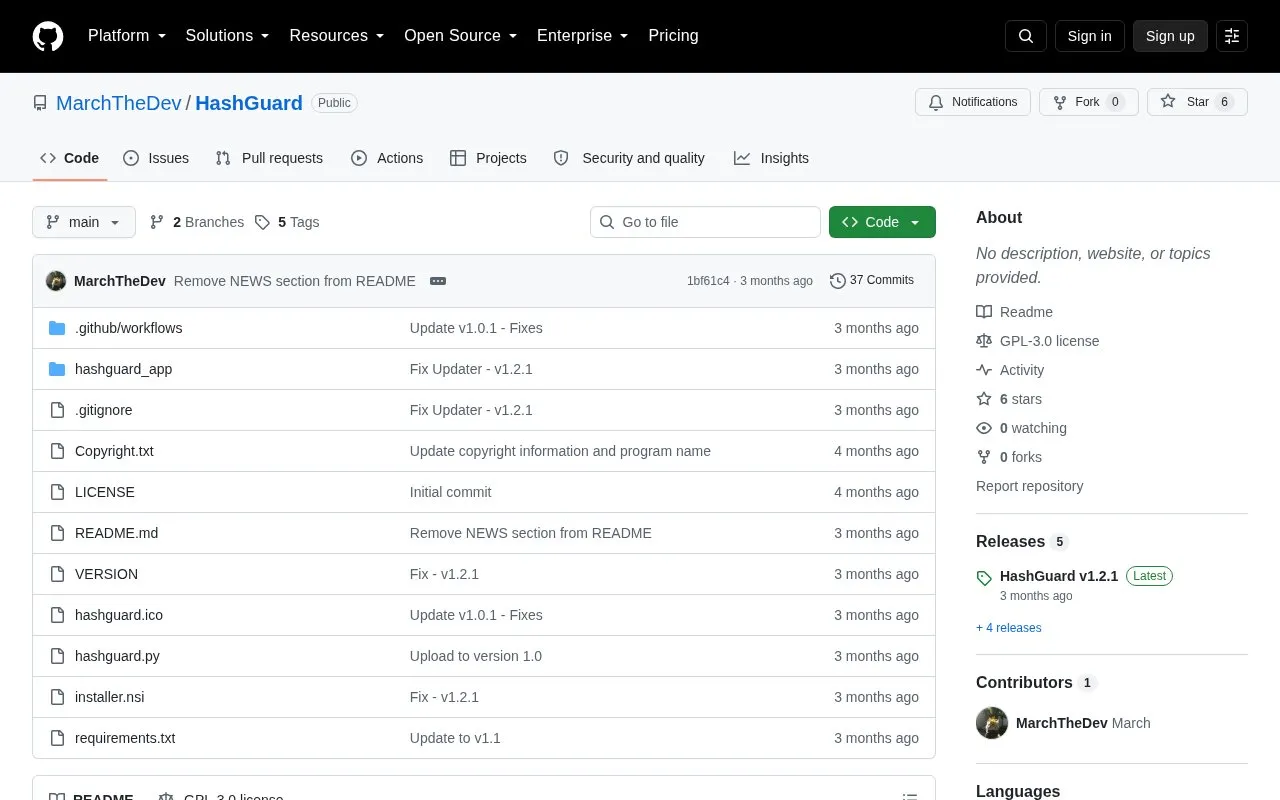Open the Security and quality tab
Viewport: 1280px width, 800px height.
[629, 158]
